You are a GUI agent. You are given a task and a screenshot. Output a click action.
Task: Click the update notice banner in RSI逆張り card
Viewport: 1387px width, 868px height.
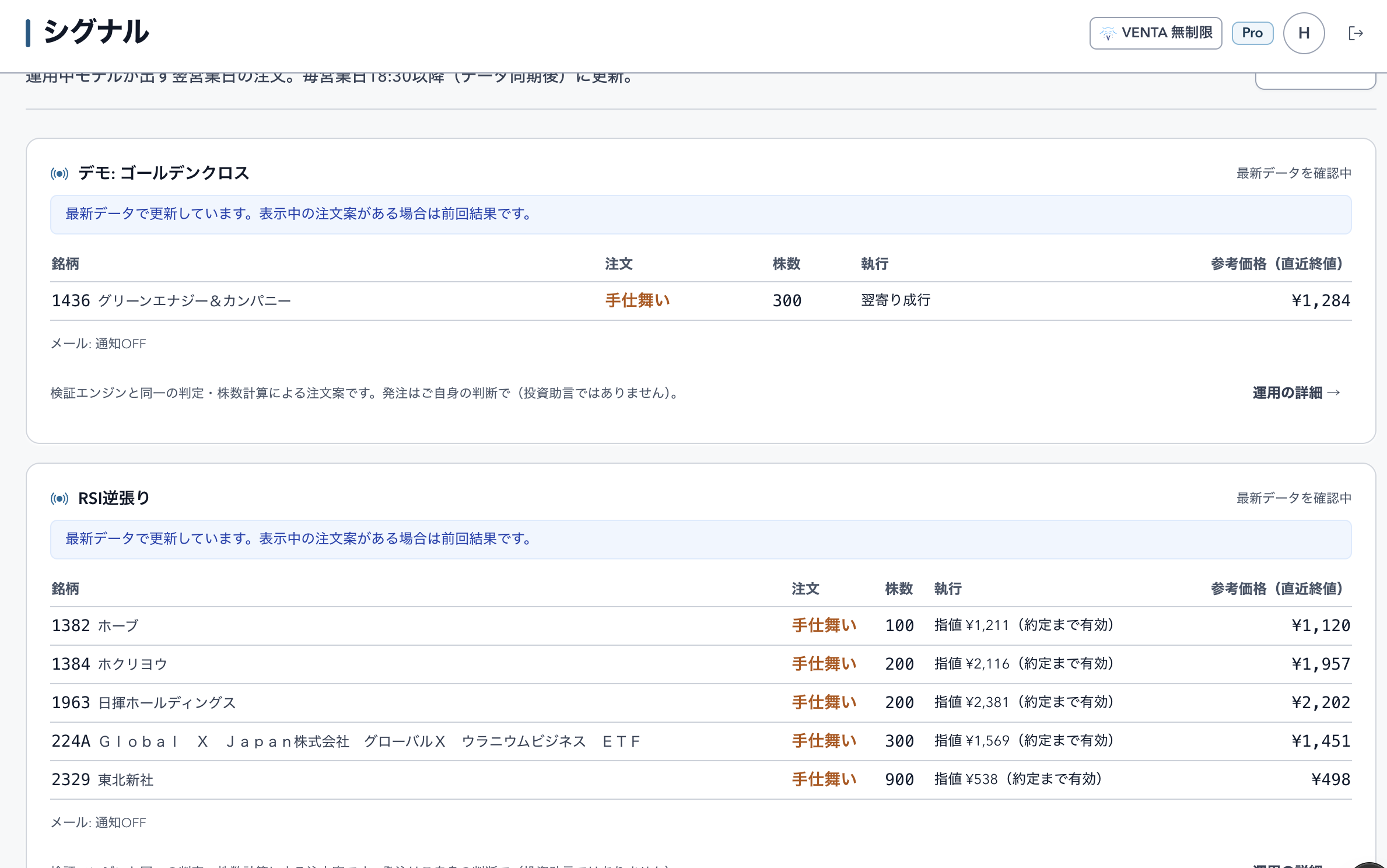pos(700,540)
